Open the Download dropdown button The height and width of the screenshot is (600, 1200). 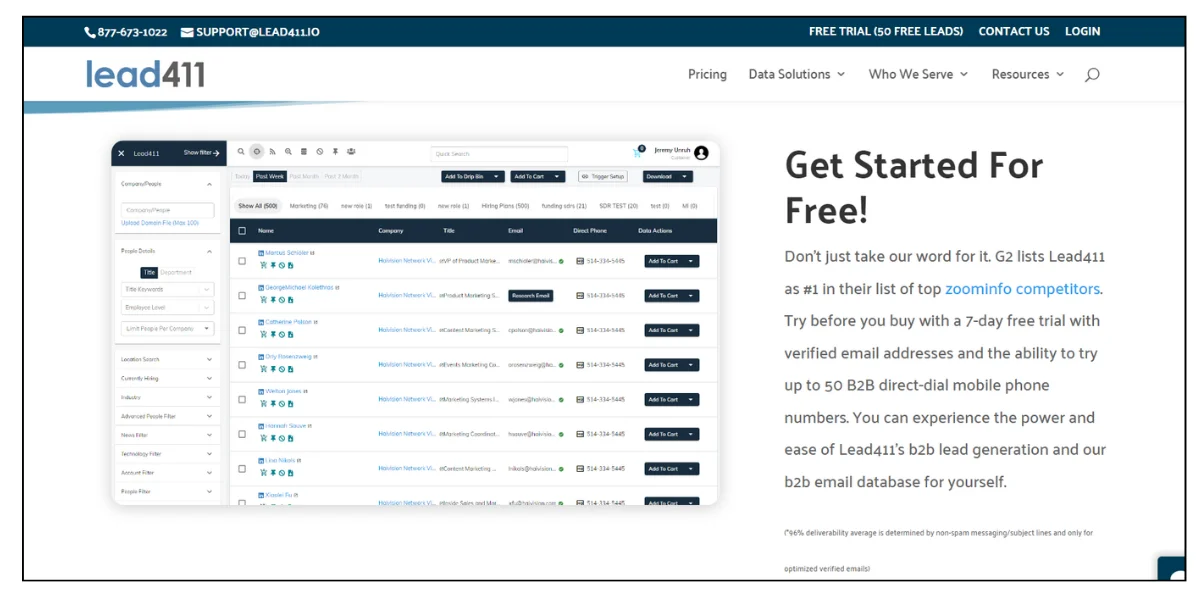coord(667,176)
